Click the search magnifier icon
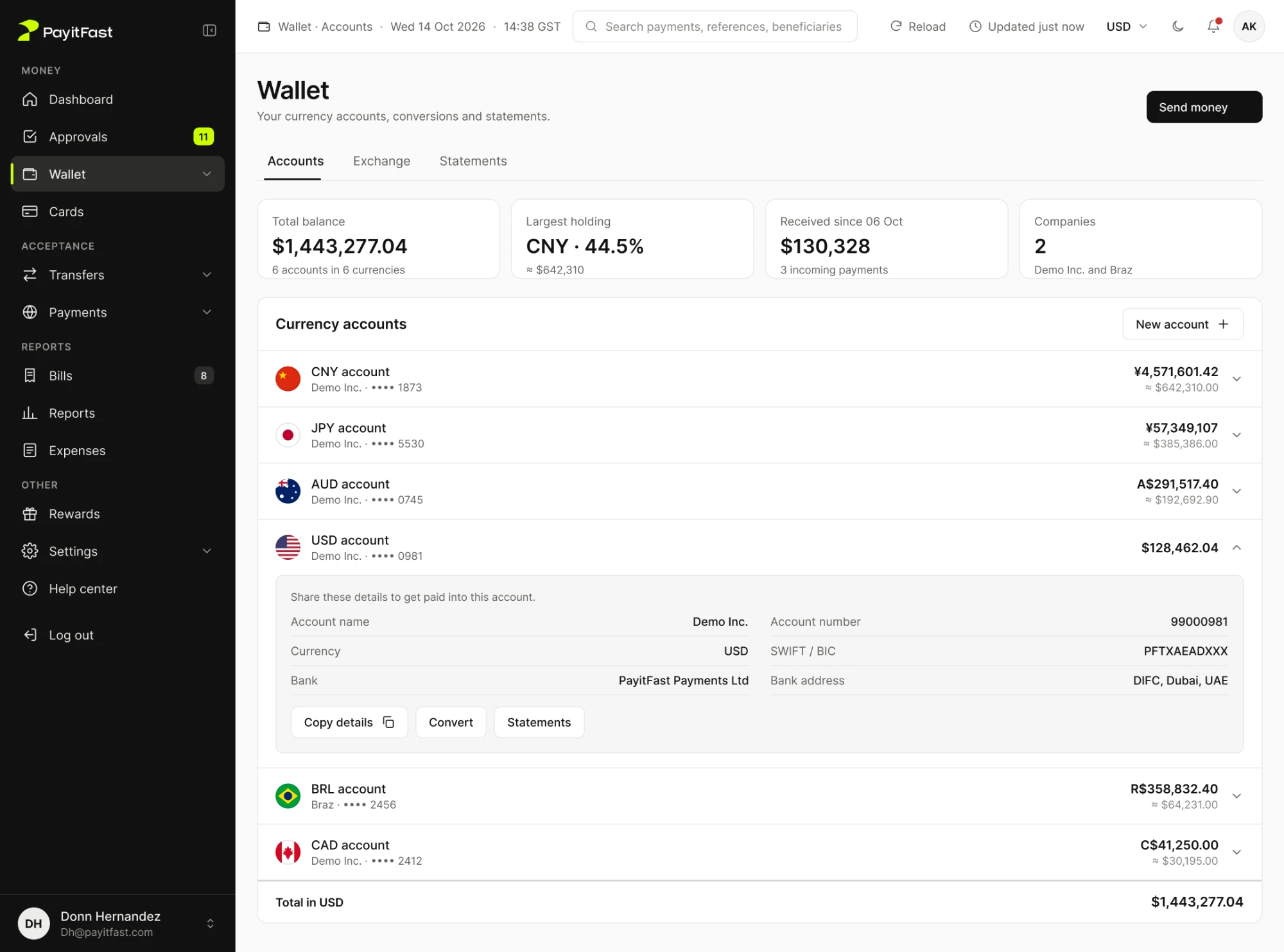 click(x=591, y=26)
